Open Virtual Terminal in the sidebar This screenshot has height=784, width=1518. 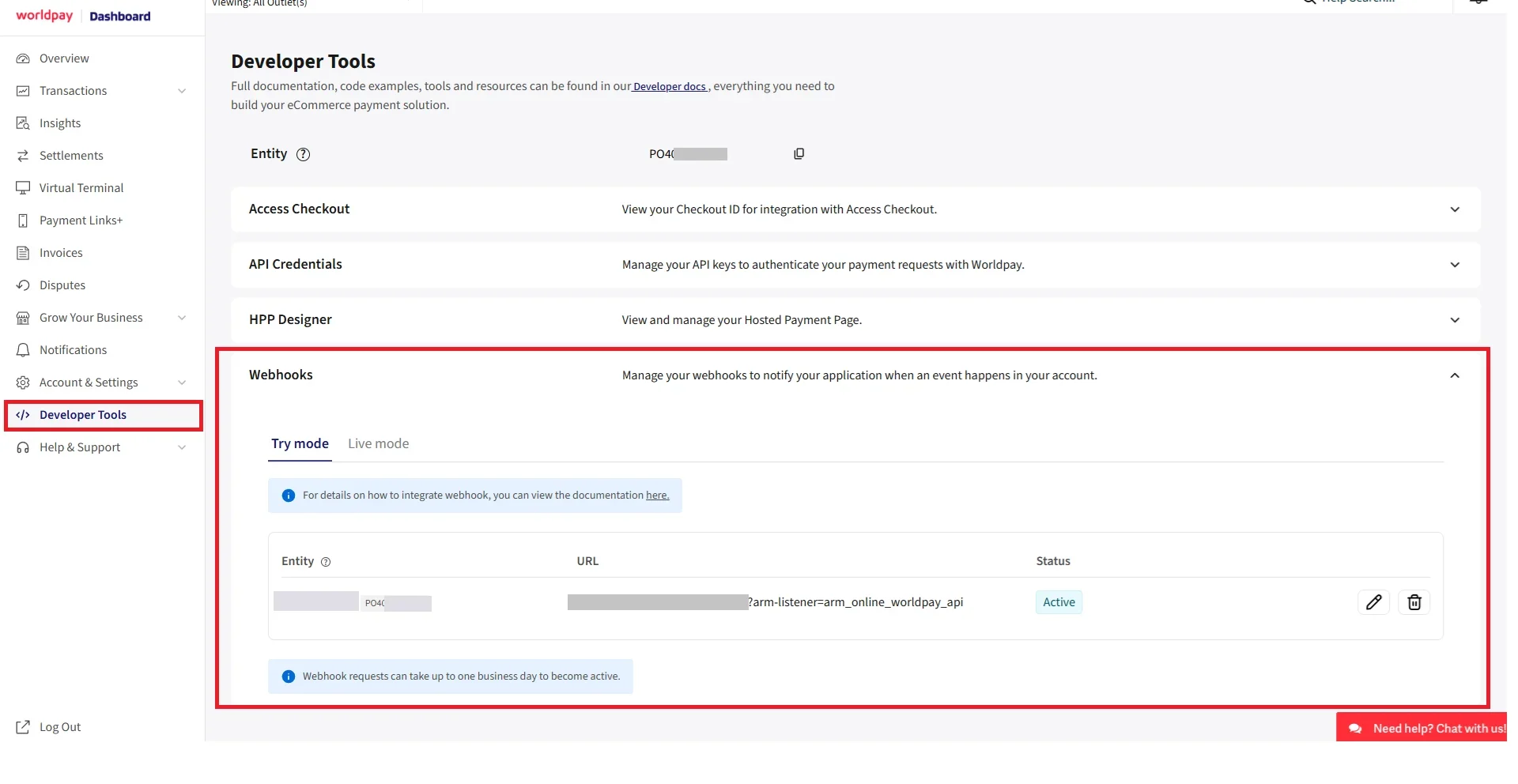coord(81,188)
